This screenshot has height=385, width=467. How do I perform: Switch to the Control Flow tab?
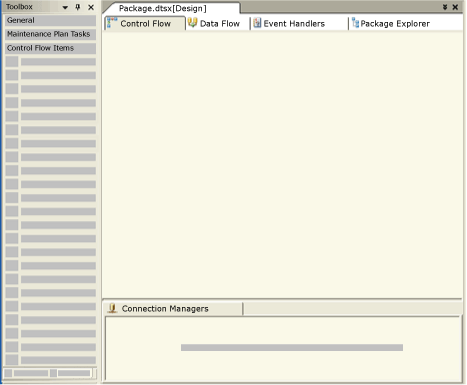(x=145, y=23)
